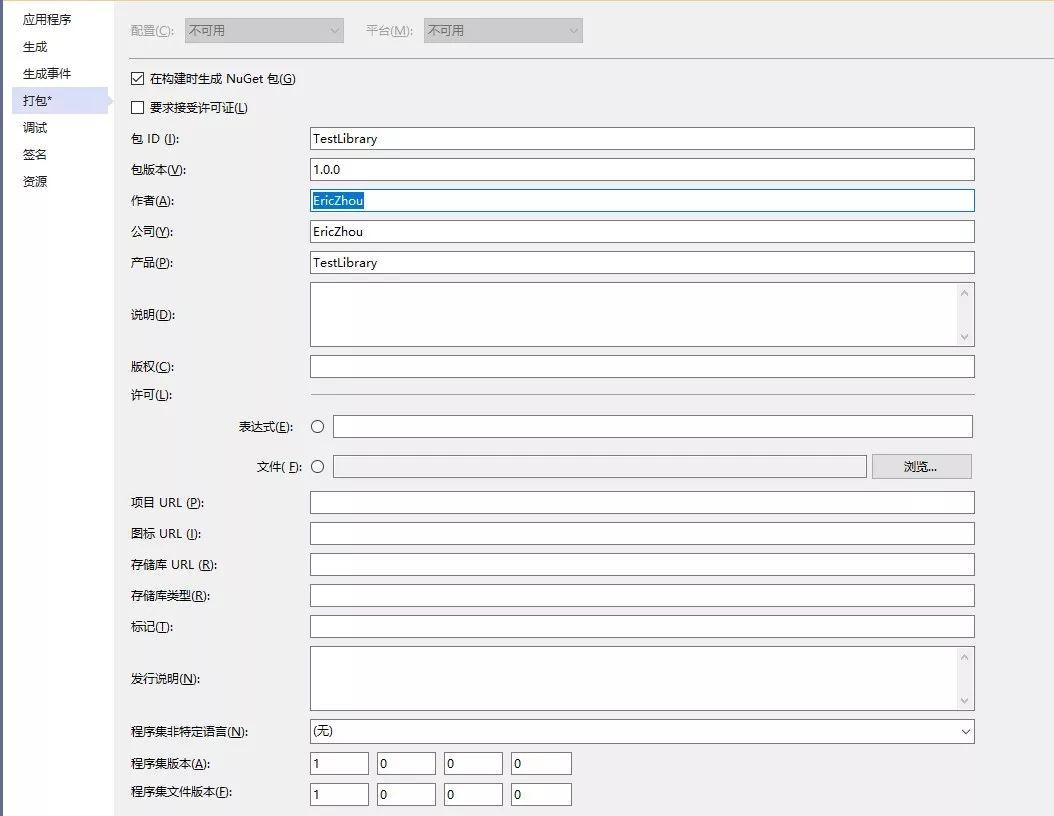Viewport: 1054px width, 816px height.
Task: Select the 表达式 license radio button
Action: (316, 426)
